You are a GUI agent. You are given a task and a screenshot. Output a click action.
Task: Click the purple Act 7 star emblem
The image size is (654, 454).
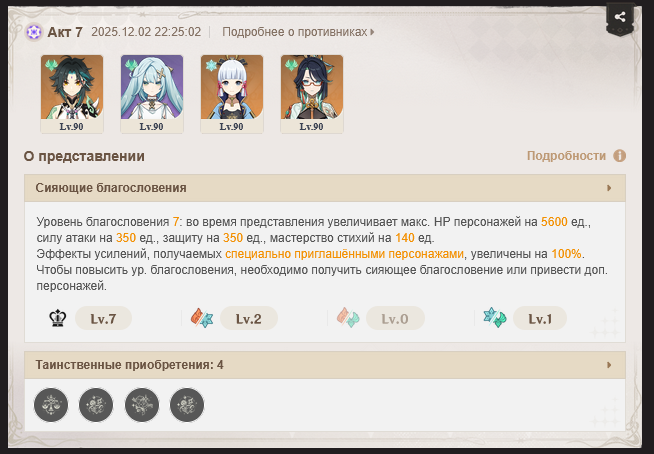click(34, 32)
